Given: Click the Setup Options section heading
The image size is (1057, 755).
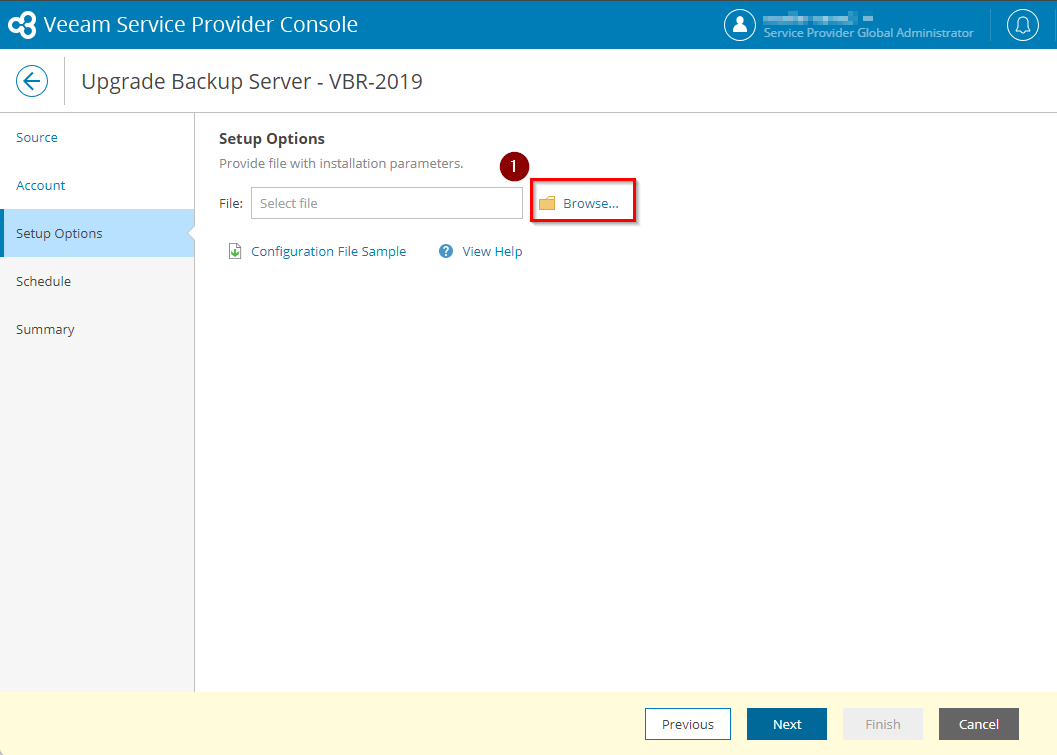Looking at the screenshot, I should (x=272, y=139).
